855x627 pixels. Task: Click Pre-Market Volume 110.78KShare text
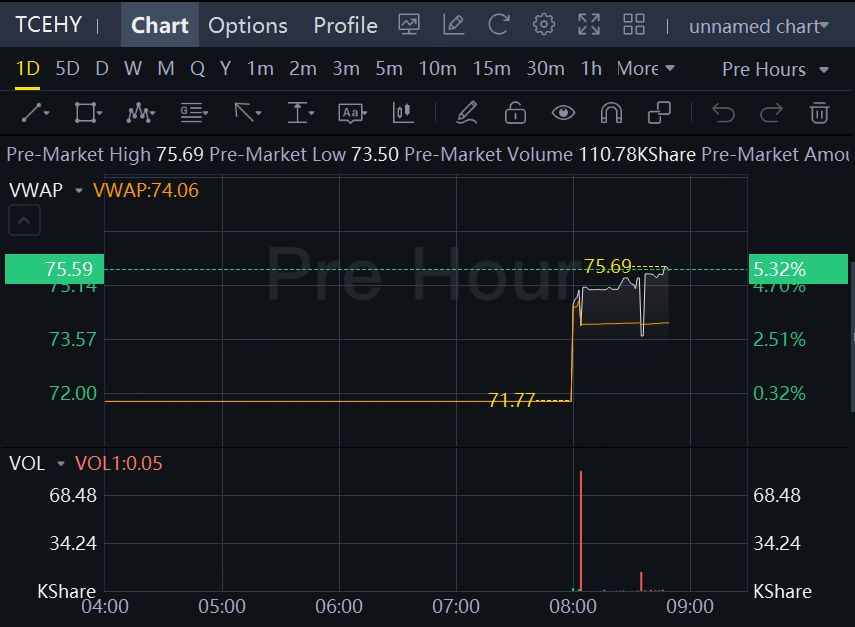coord(550,155)
